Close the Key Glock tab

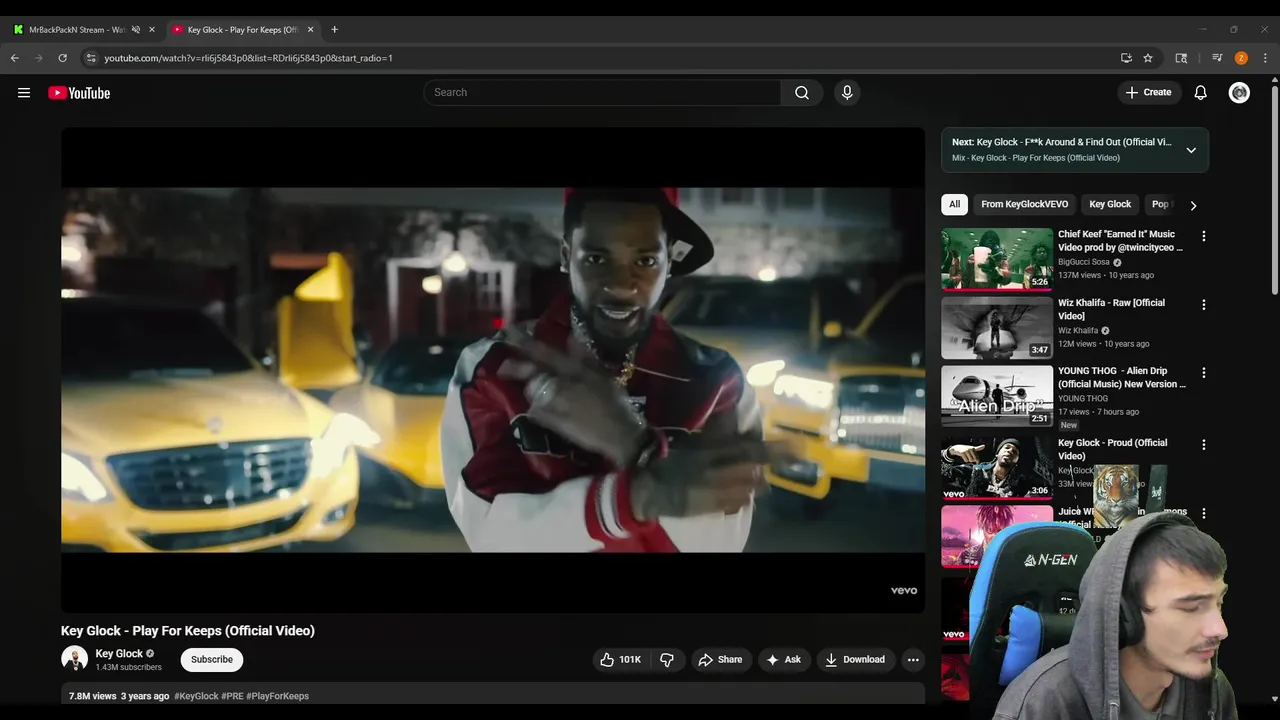point(310,30)
